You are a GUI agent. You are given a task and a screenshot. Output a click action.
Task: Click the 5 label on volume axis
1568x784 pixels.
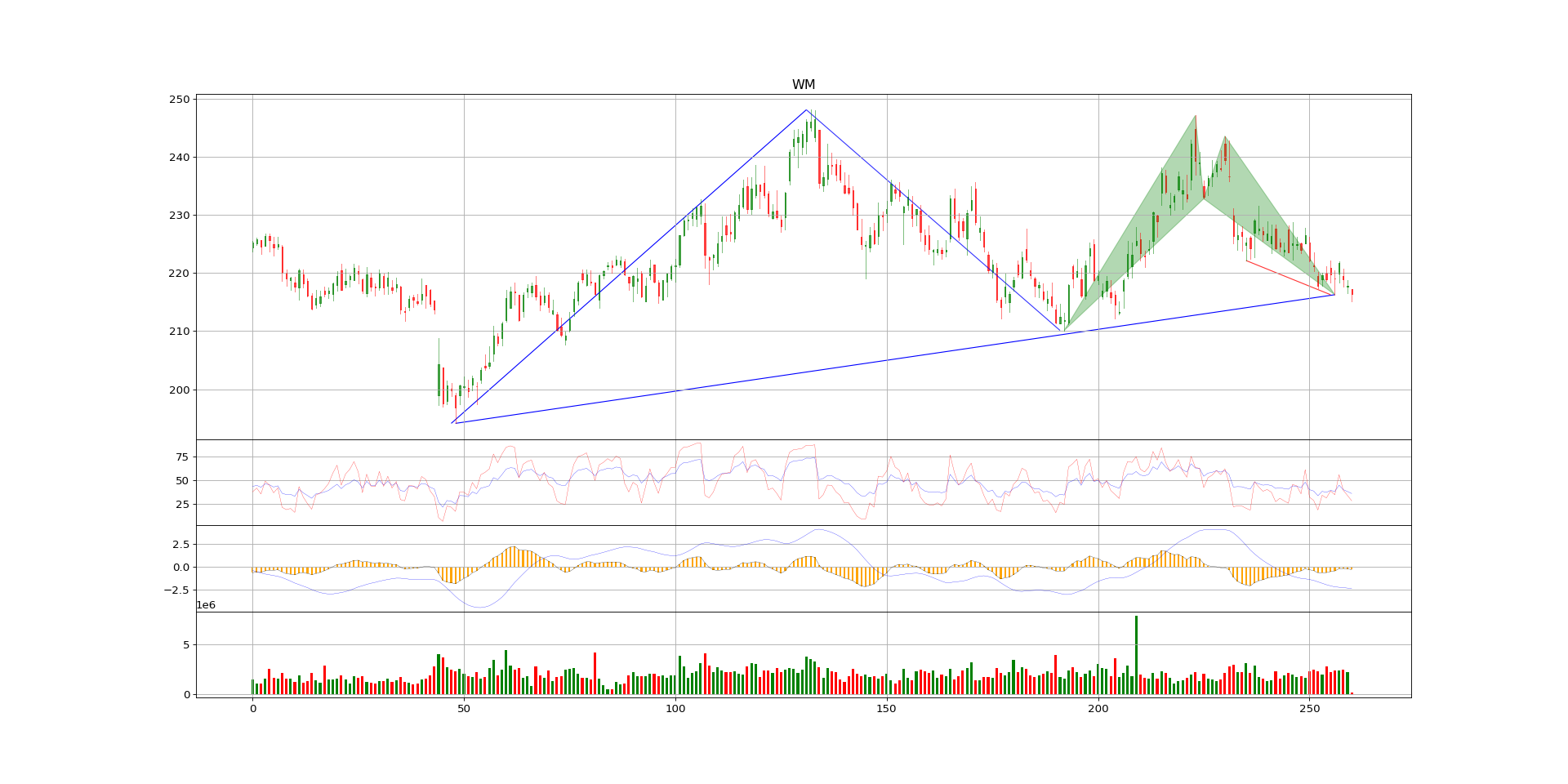tap(186, 645)
